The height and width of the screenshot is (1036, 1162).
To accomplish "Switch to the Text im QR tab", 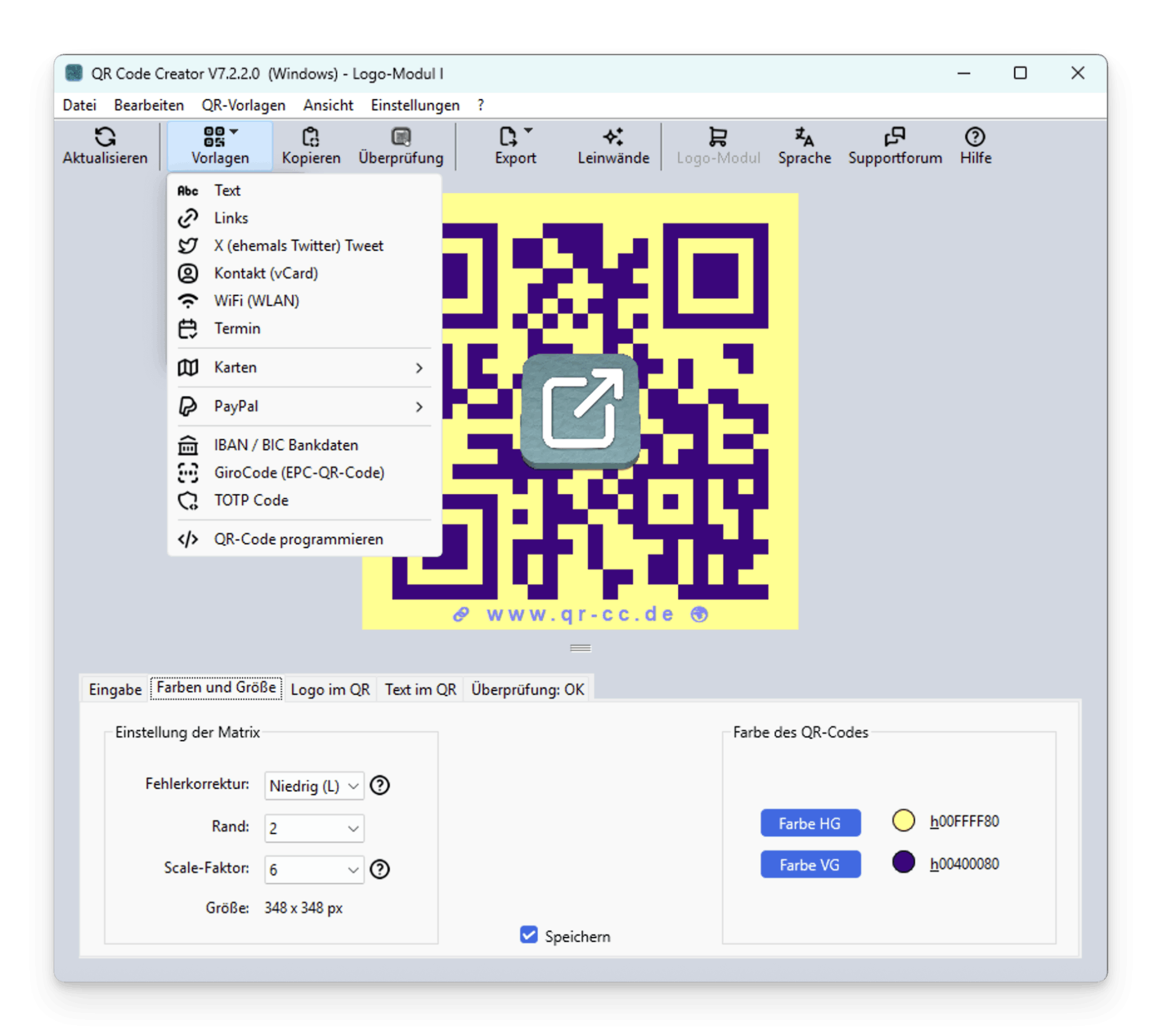I will [x=420, y=689].
